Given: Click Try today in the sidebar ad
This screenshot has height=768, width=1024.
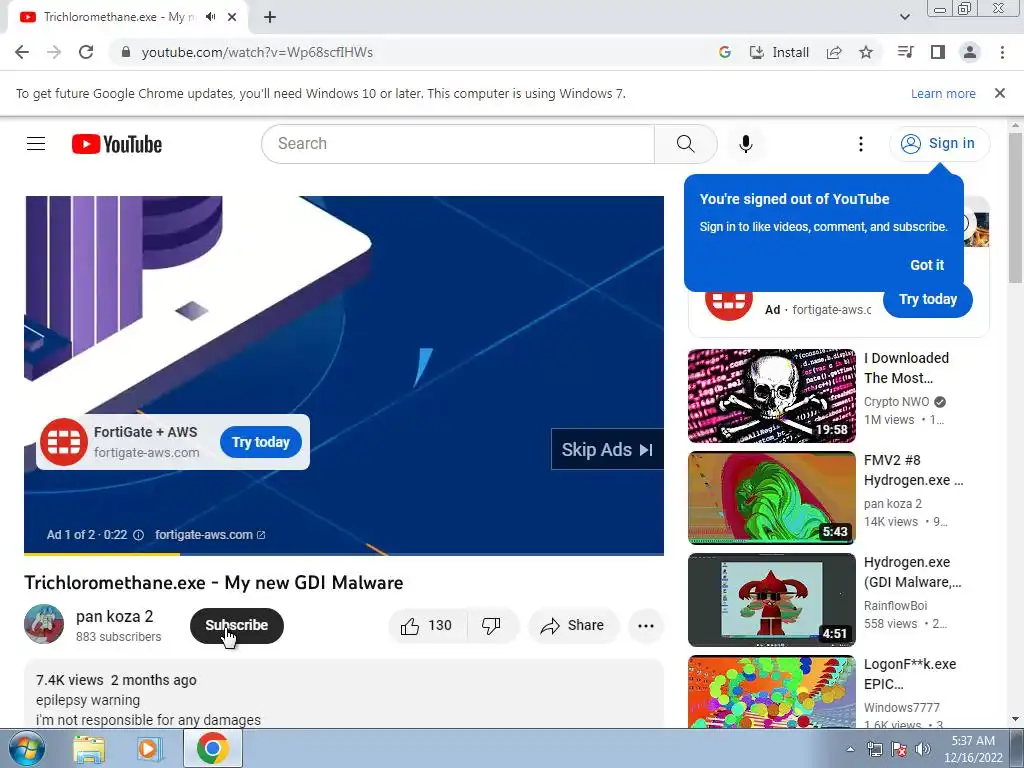Looking at the screenshot, I should 927,299.
